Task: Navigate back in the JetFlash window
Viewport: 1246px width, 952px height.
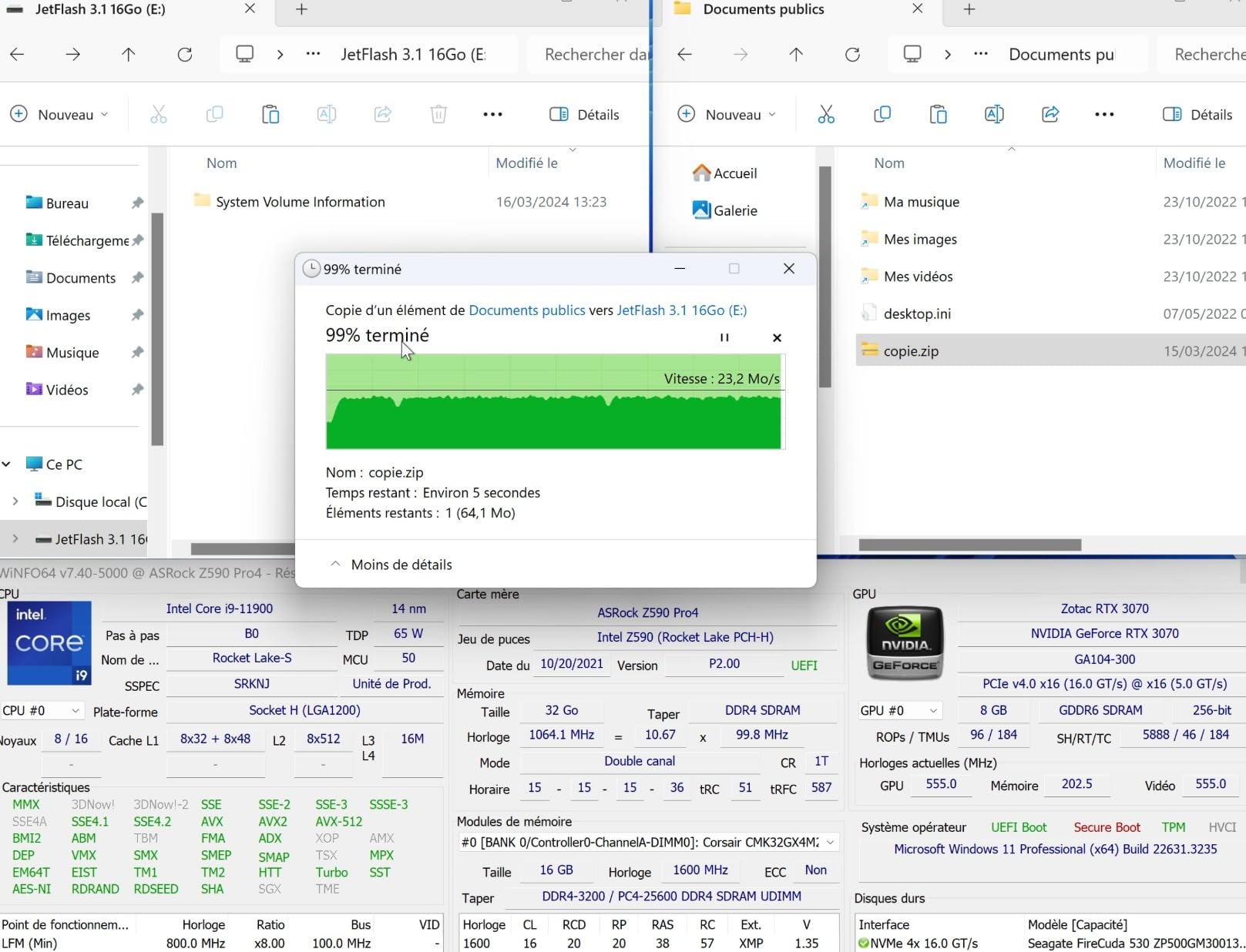Action: coord(17,55)
